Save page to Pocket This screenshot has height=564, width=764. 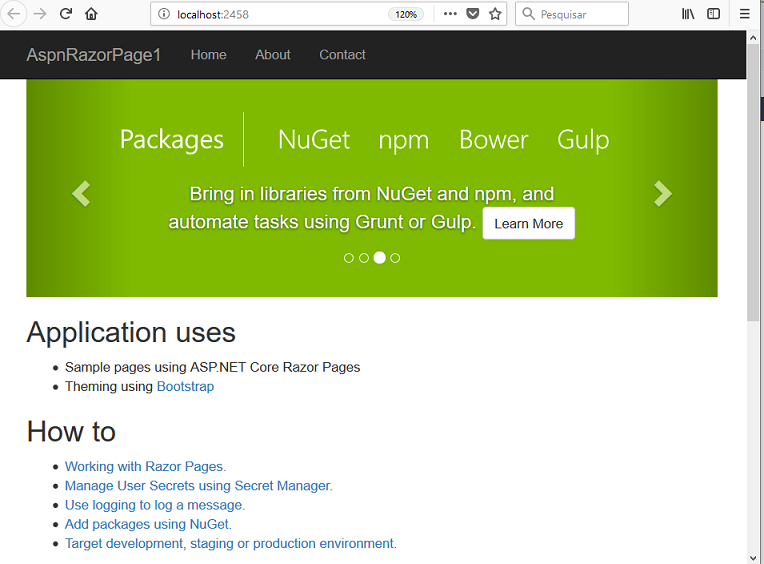(473, 14)
